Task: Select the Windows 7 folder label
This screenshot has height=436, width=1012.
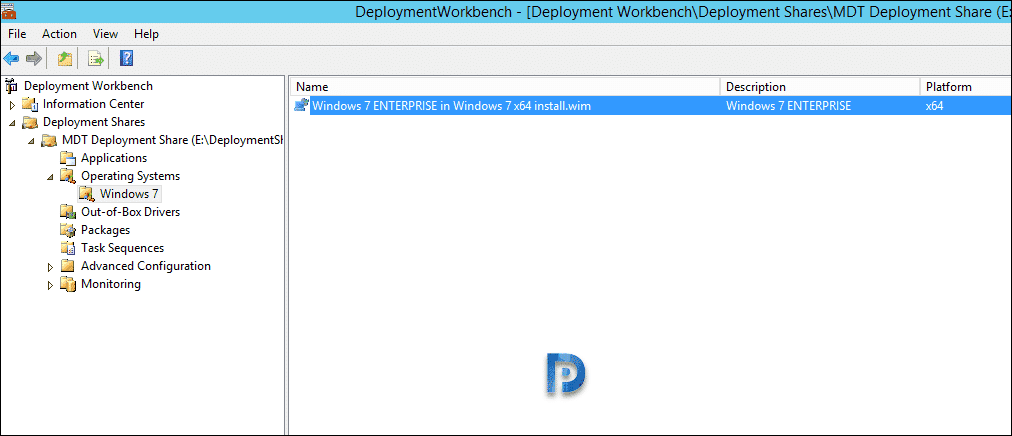Action: pyautogui.click(x=129, y=194)
